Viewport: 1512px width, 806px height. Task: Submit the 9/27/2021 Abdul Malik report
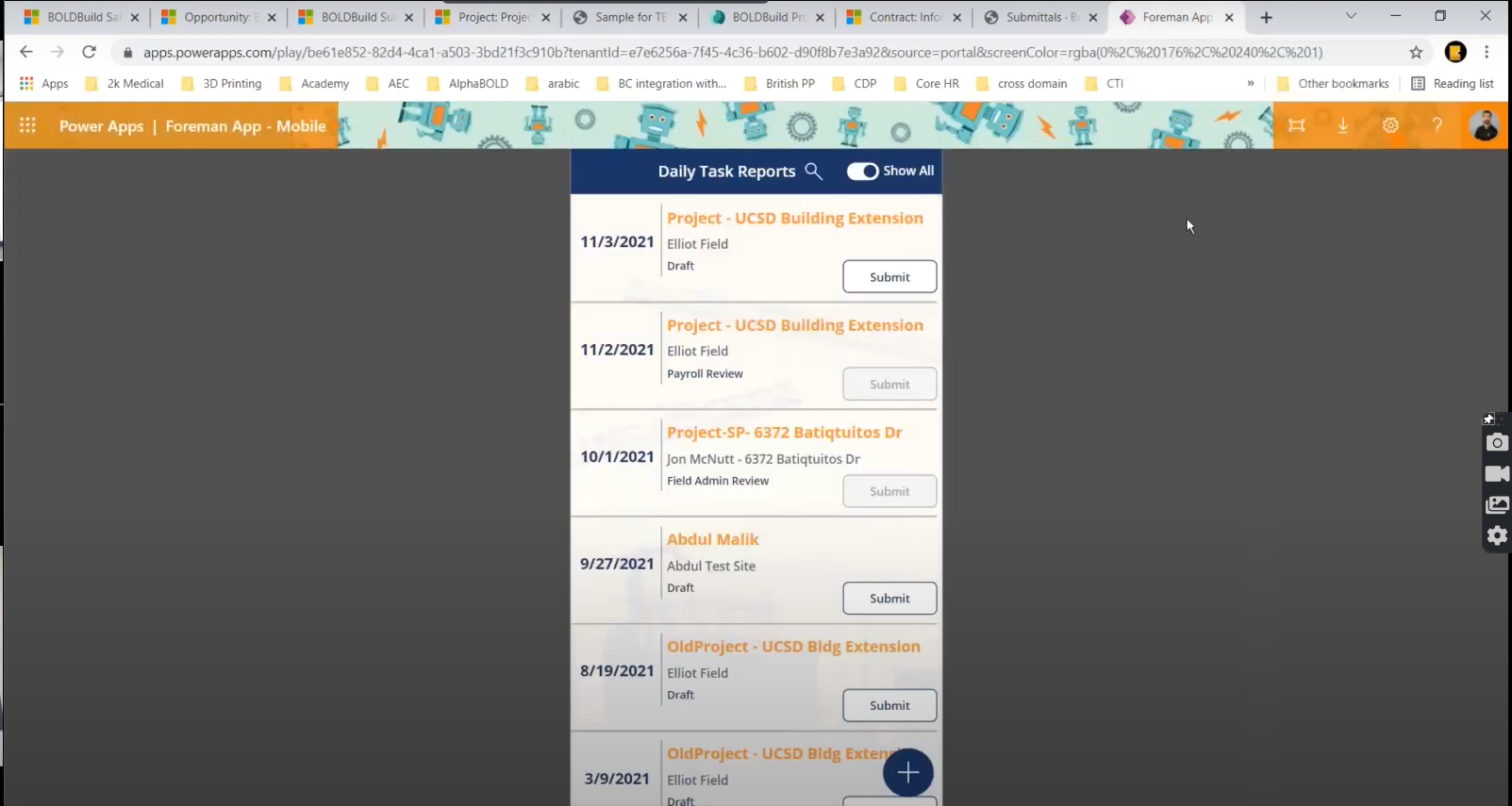click(889, 599)
